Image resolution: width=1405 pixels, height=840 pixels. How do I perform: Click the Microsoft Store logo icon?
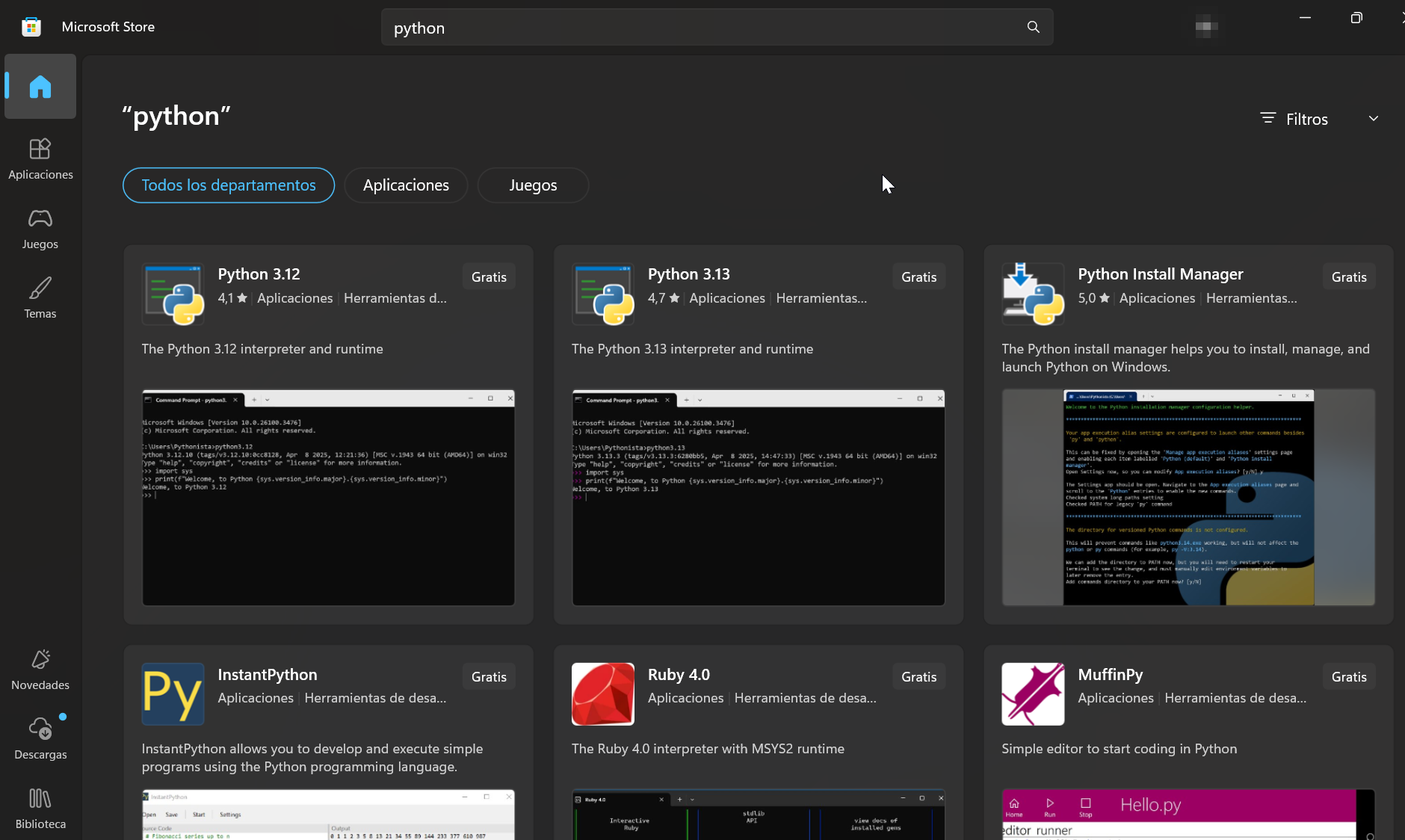point(31,27)
